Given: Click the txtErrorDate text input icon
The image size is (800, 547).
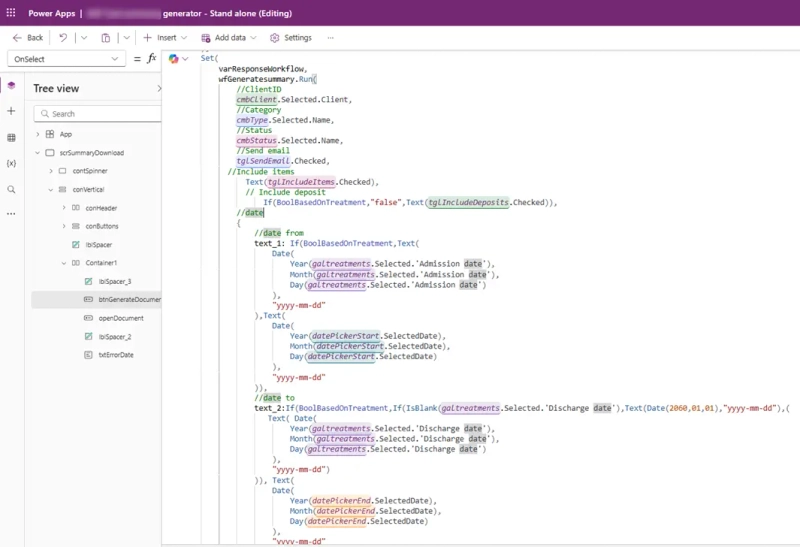Looking at the screenshot, I should pos(88,355).
